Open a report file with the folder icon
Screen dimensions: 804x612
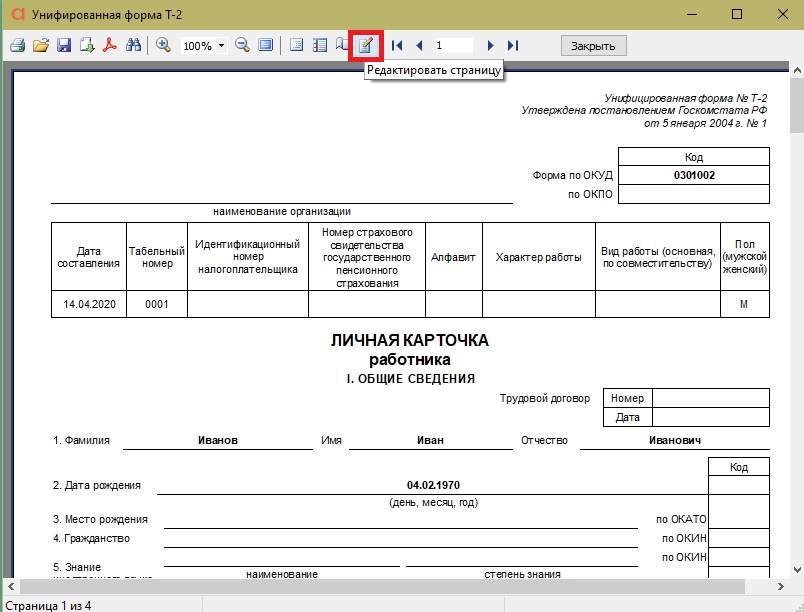point(41,45)
